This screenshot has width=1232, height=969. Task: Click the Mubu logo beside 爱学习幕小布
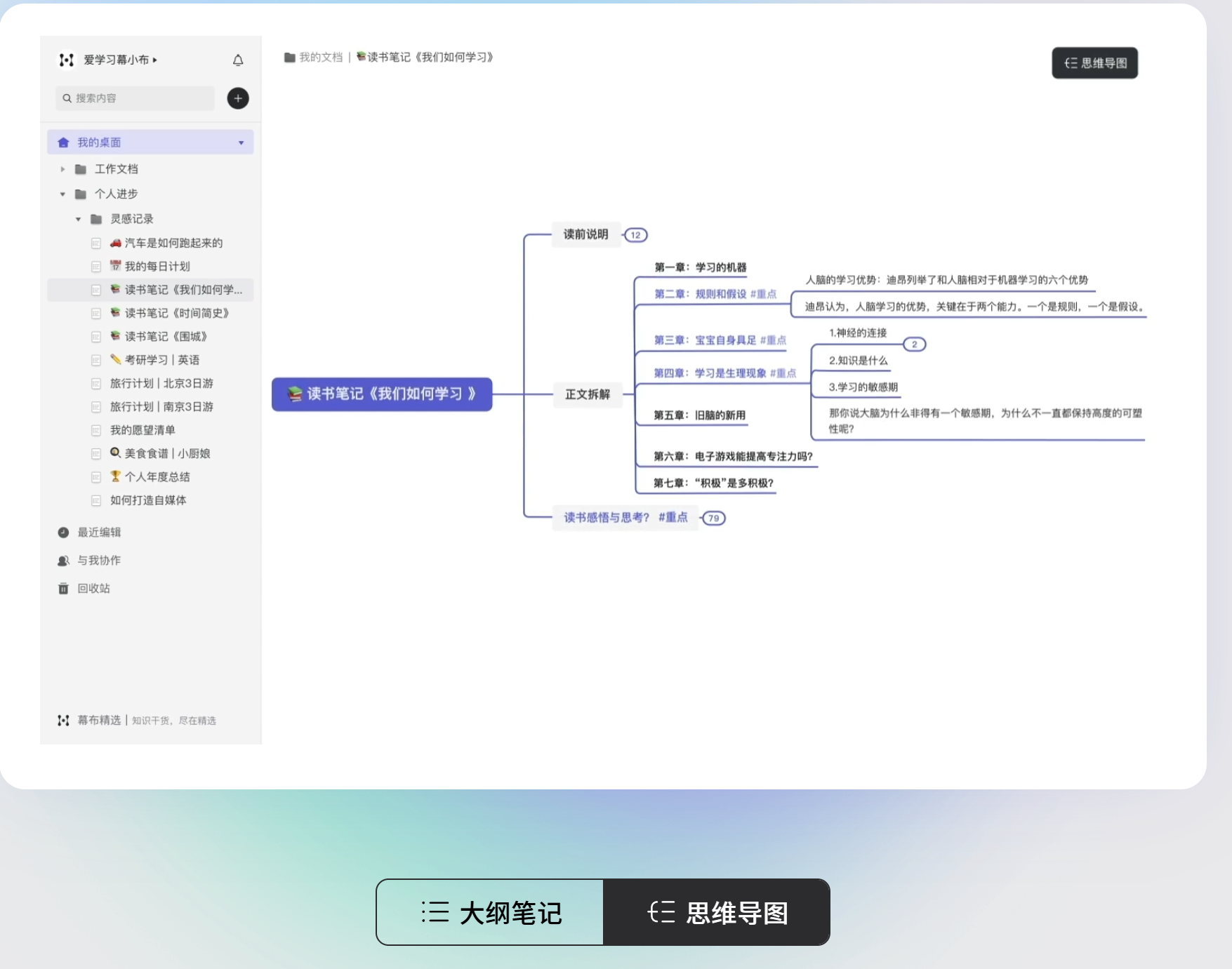(x=67, y=60)
